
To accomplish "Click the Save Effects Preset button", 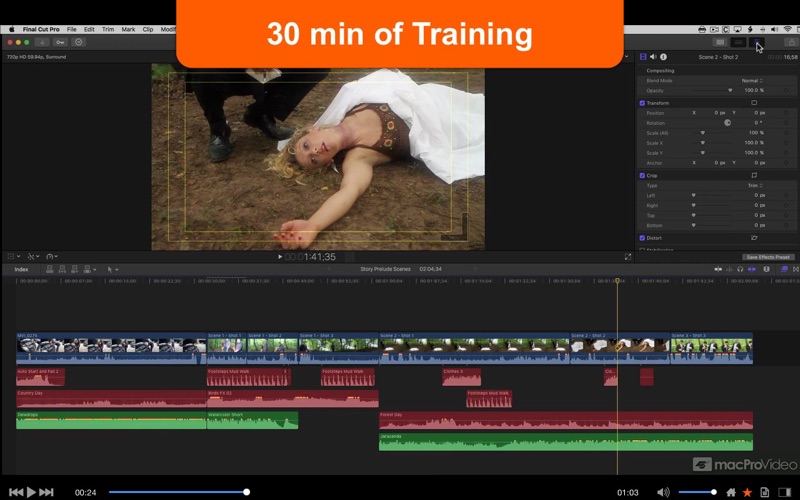I will [767, 257].
